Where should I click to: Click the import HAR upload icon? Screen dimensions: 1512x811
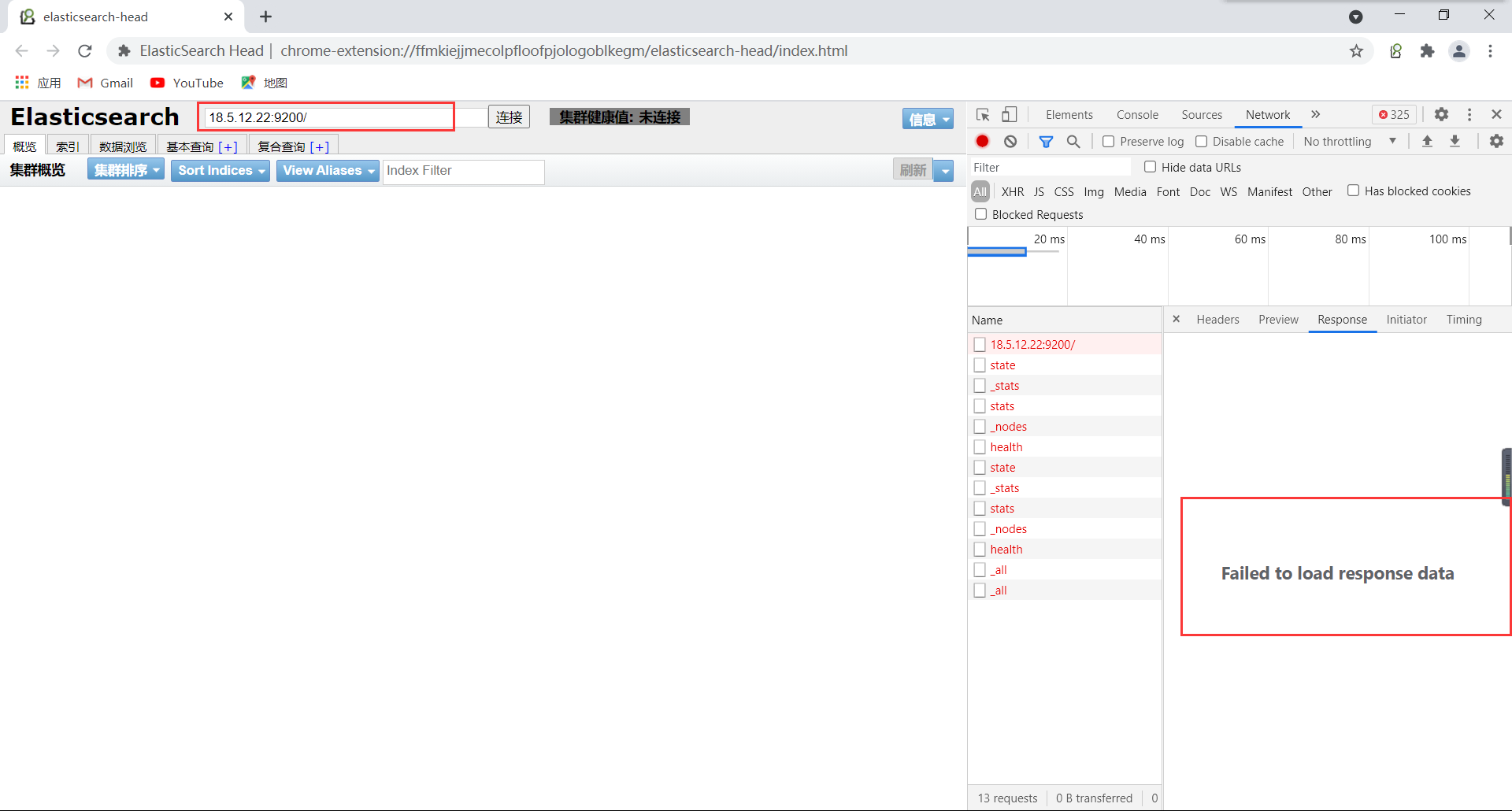(x=1427, y=142)
